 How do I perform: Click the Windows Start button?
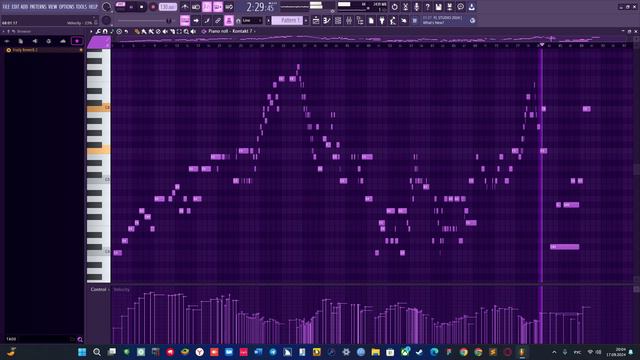[x=82, y=352]
